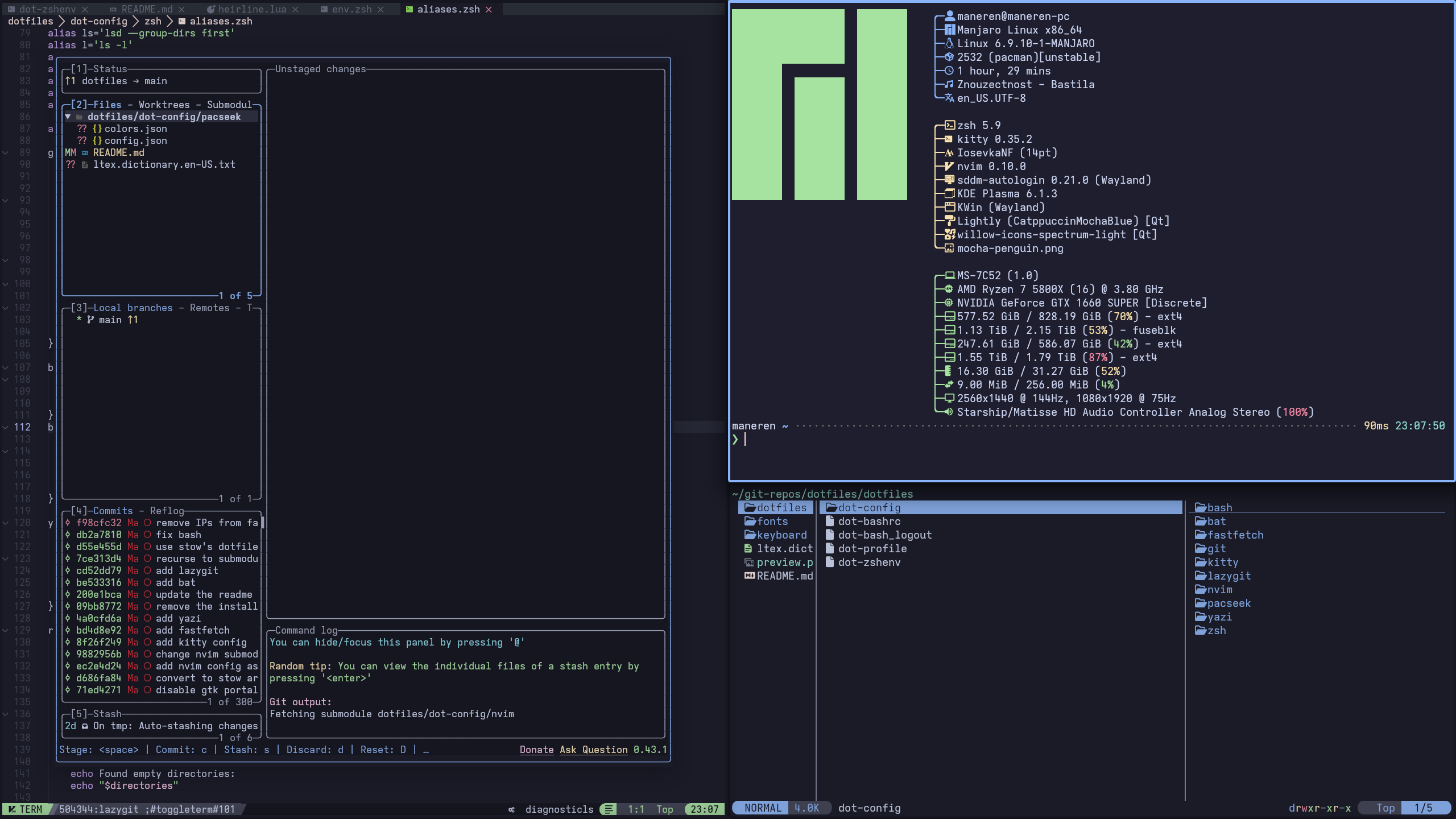The image size is (1456, 819).
Task: Toggle the fold chevron on line 120
Action: pos(5,523)
